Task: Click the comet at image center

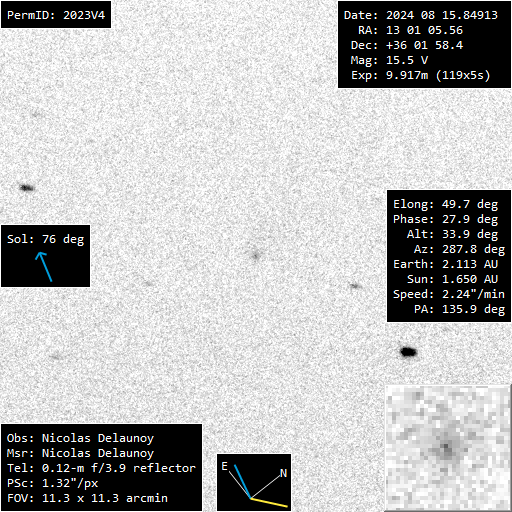Action: [255, 256]
